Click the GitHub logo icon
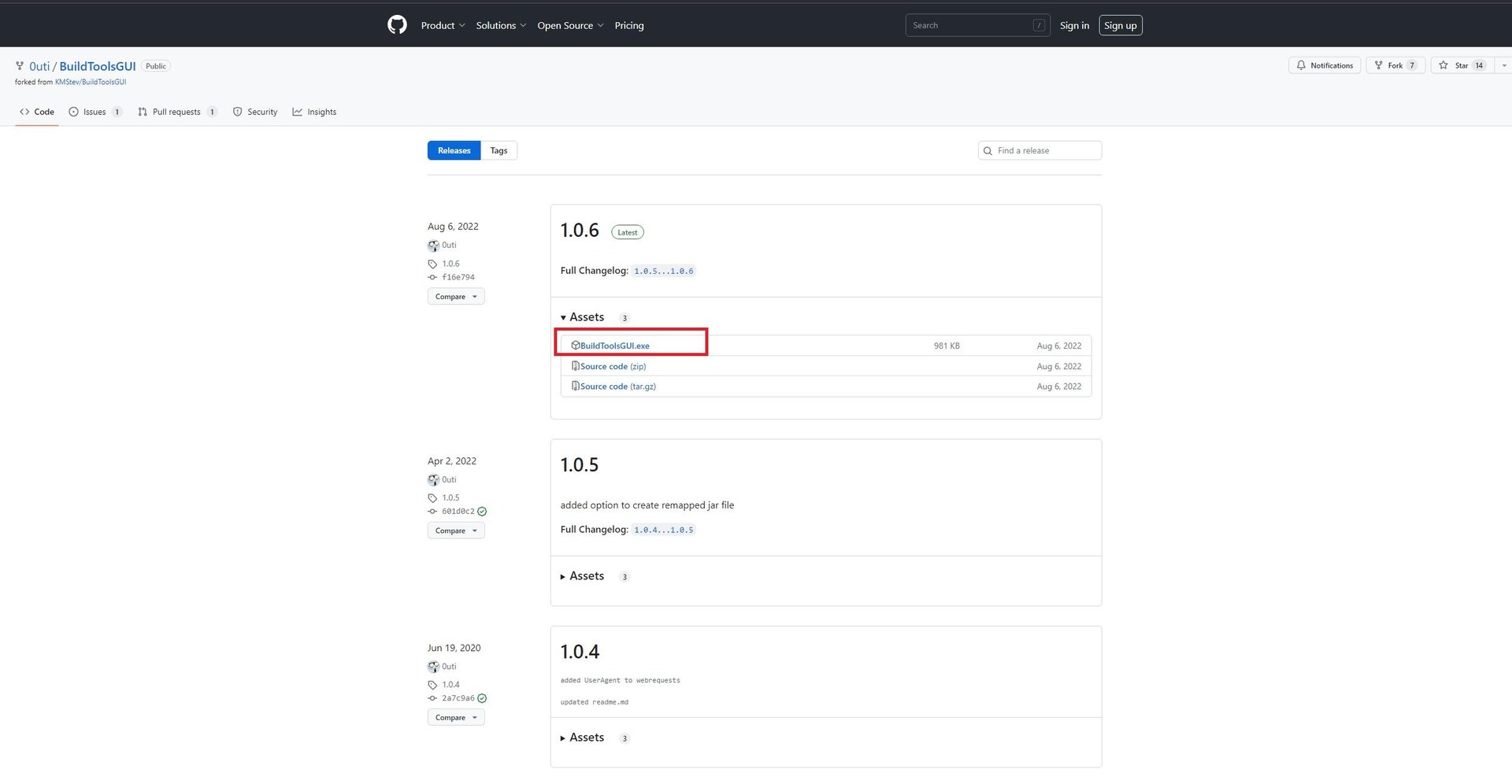 coord(397,25)
